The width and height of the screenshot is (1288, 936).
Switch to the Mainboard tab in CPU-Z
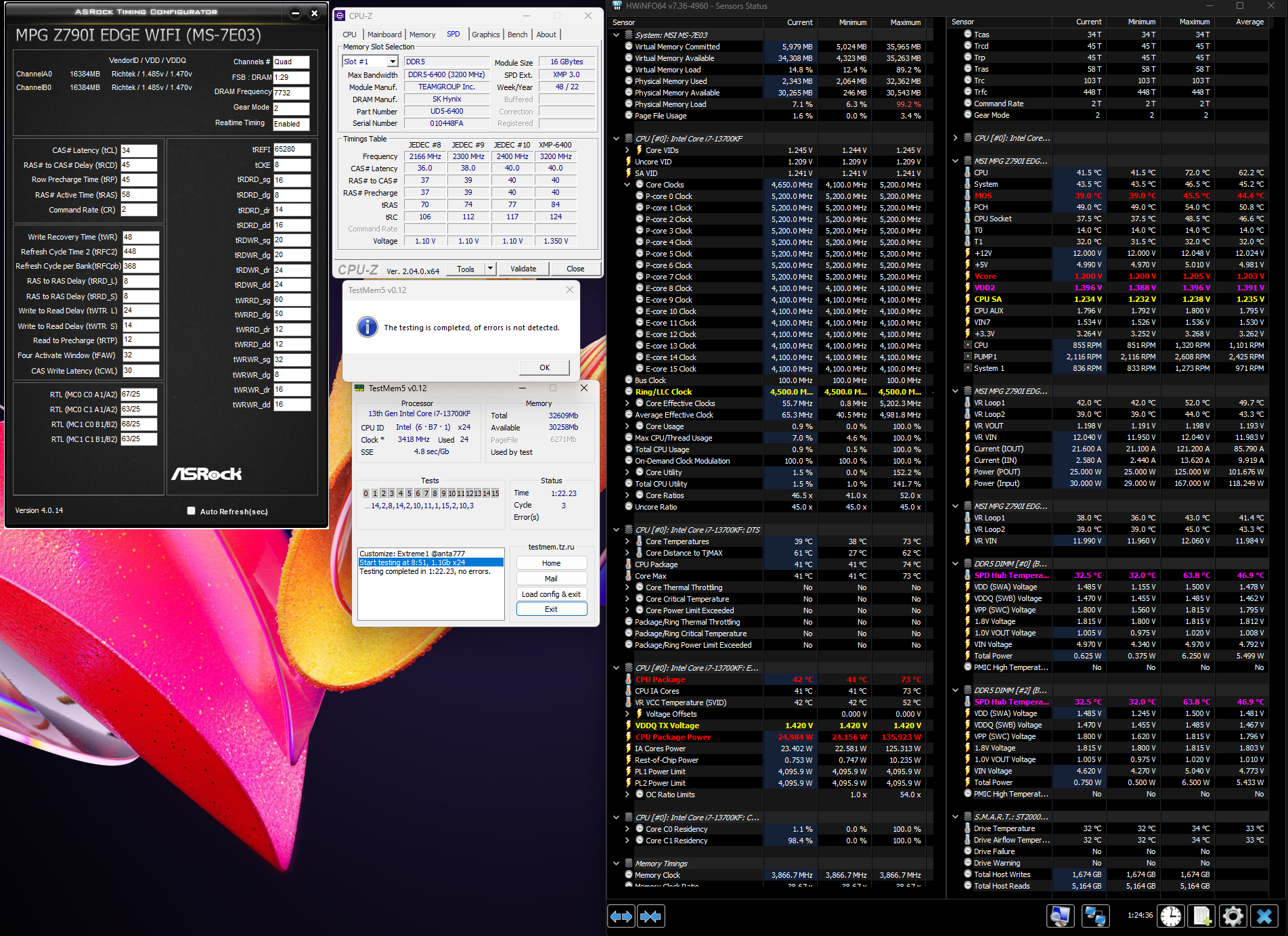[x=384, y=35]
